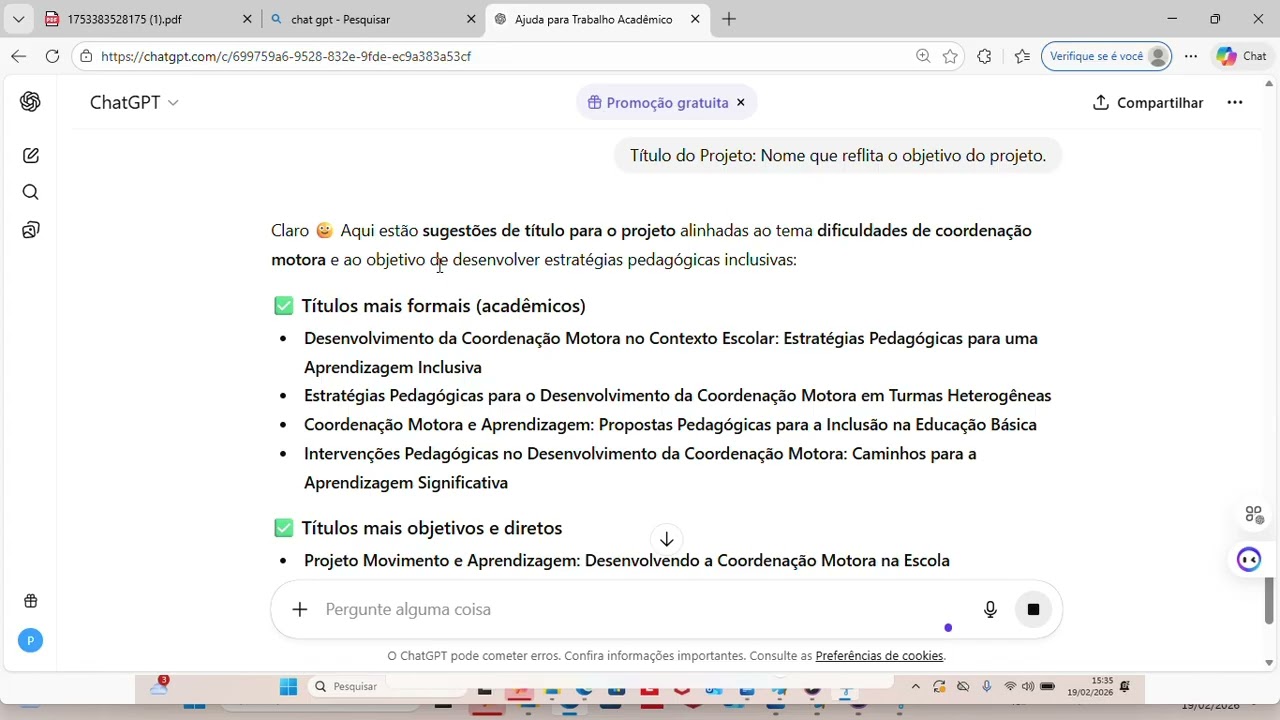Close the Ajuda para Trabalho Acadêmico tab
The height and width of the screenshot is (720, 1280).
pyautogui.click(x=695, y=19)
